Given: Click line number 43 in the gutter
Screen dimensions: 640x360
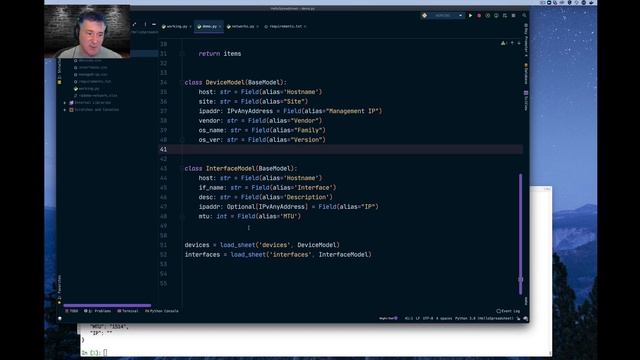Looking at the screenshot, I should click(x=164, y=169).
